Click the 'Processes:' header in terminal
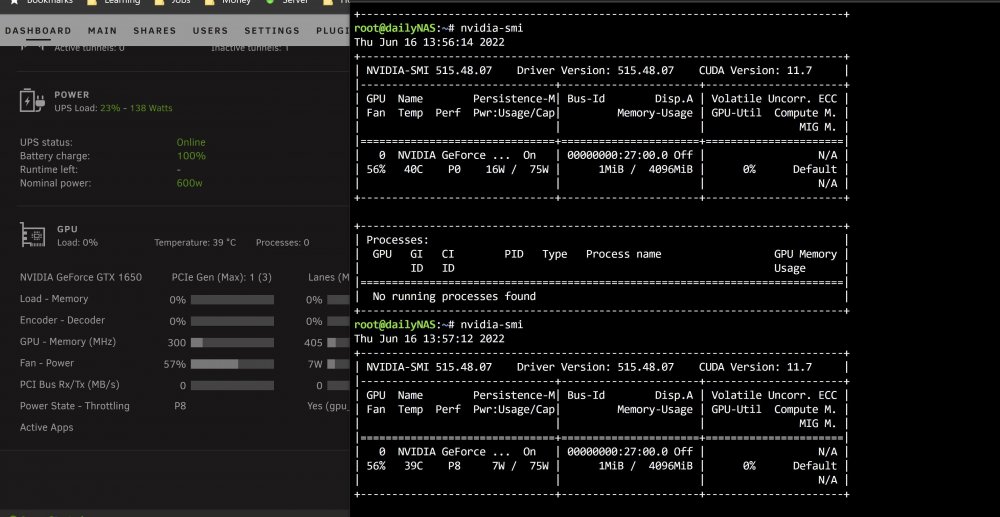The image size is (1000, 517). click(x=397, y=240)
